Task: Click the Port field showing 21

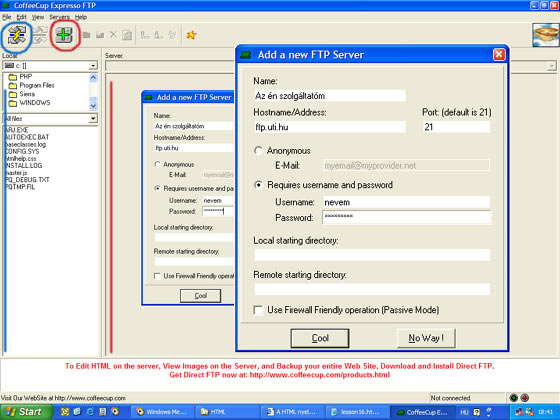Action: pyautogui.click(x=456, y=127)
